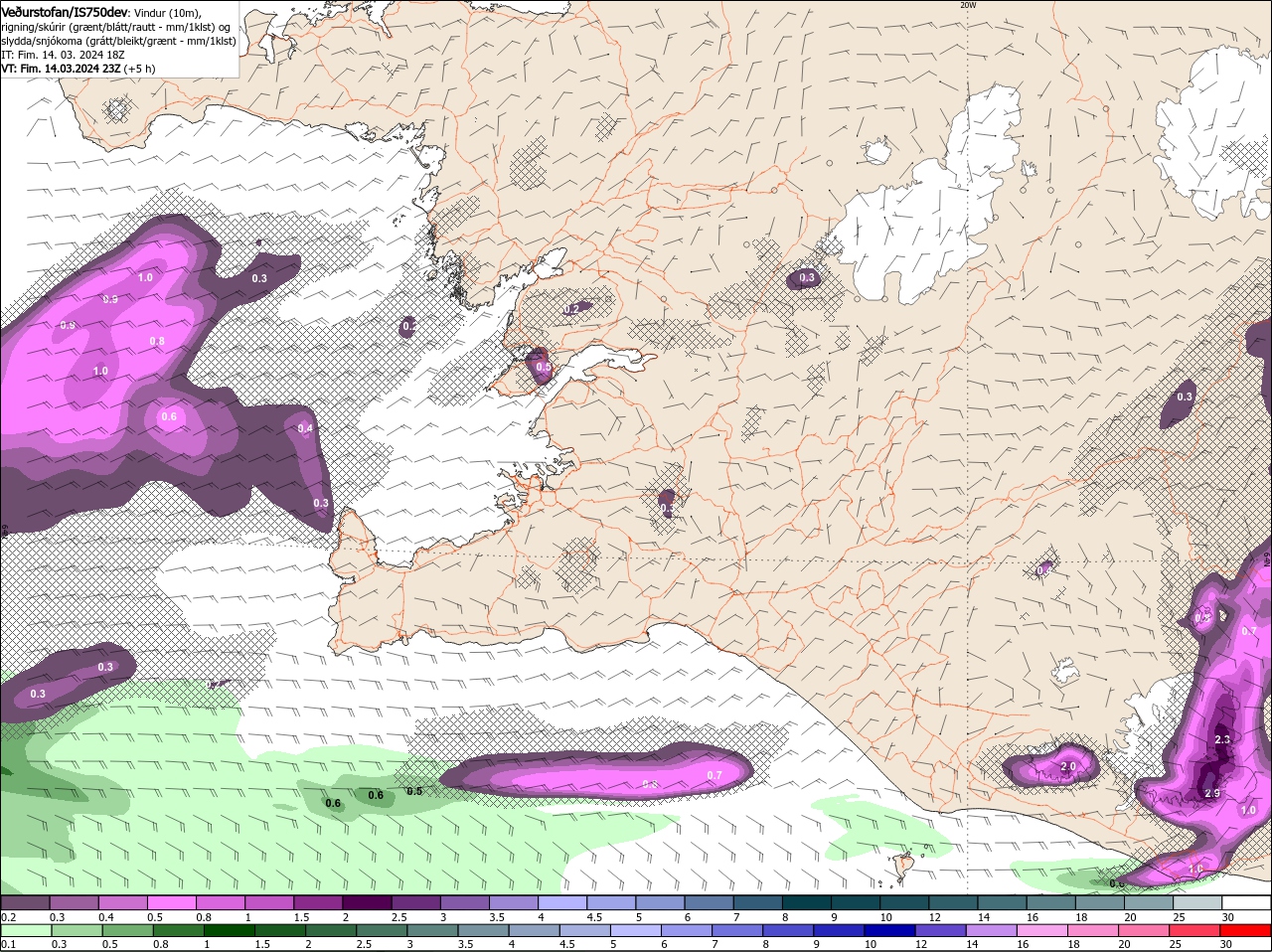Choose the dark purple upper swatch between 2 and 2.5
Viewport: 1272px width, 952px height.
point(367,902)
